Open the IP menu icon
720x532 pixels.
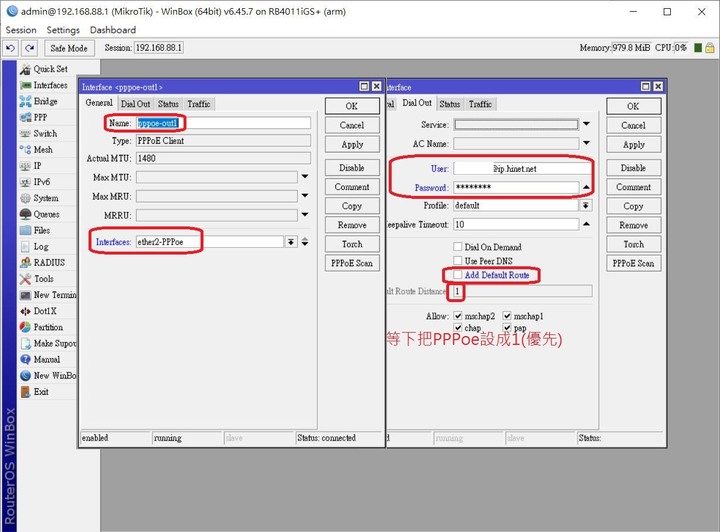pos(25,166)
